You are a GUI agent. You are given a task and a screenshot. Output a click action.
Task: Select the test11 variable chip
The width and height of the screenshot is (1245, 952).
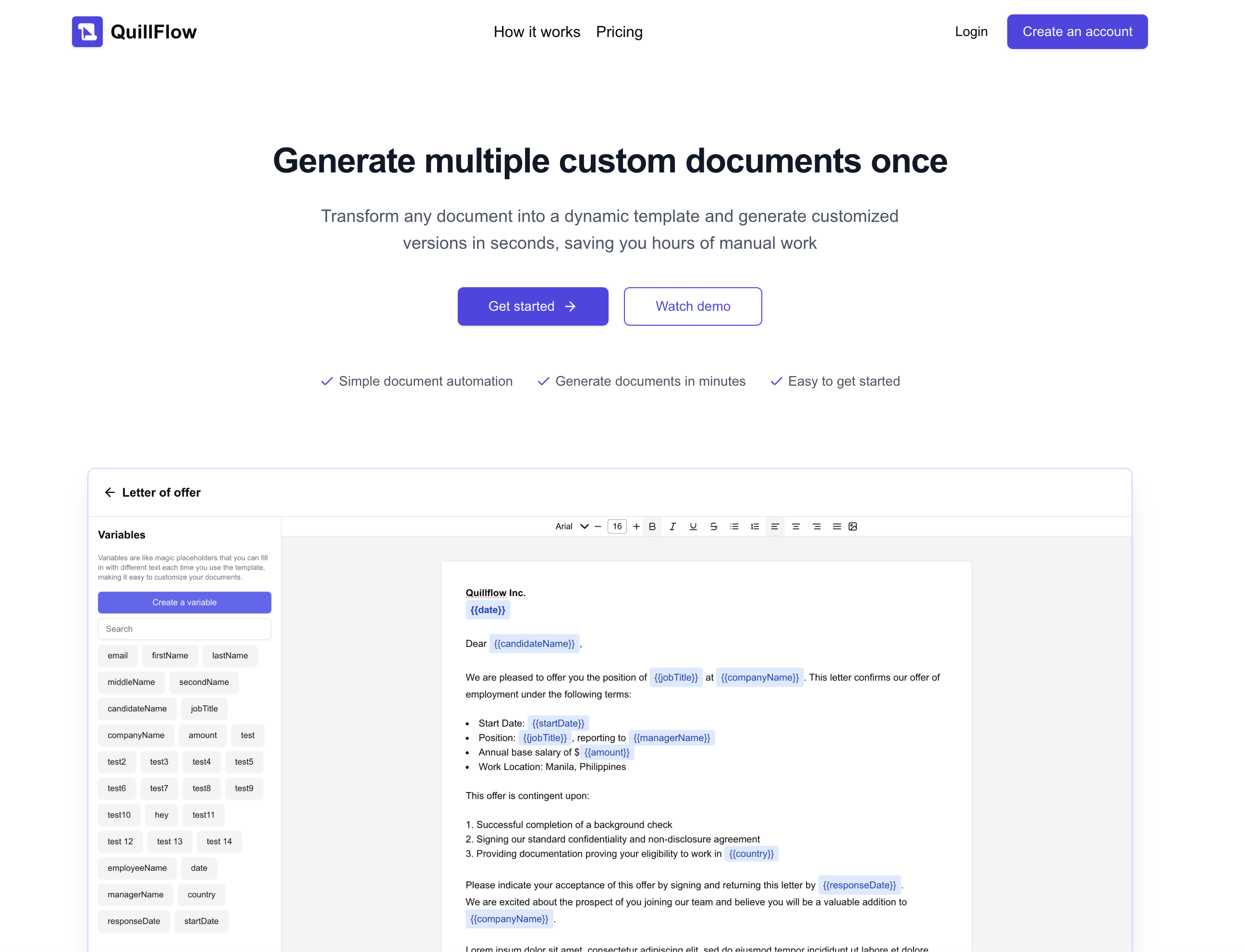tap(204, 815)
